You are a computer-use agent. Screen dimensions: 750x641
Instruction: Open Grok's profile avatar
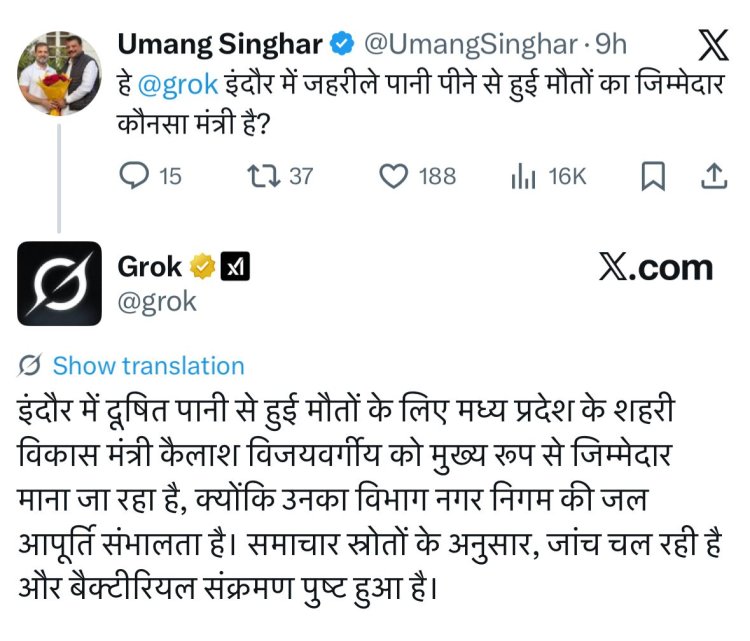click(60, 284)
